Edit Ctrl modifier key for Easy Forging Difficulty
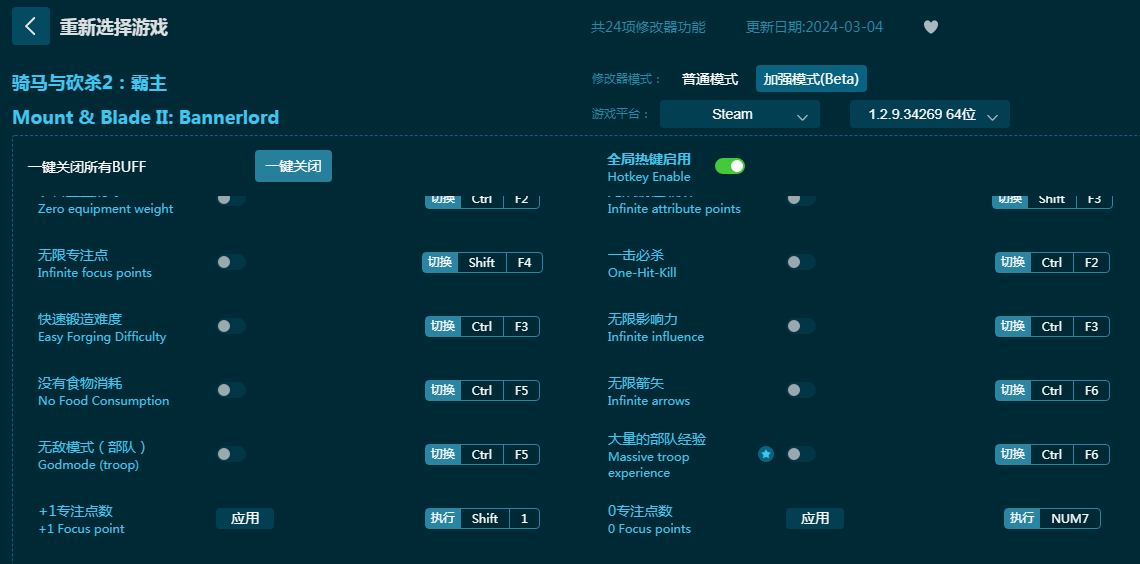This screenshot has width=1140, height=564. [482, 326]
